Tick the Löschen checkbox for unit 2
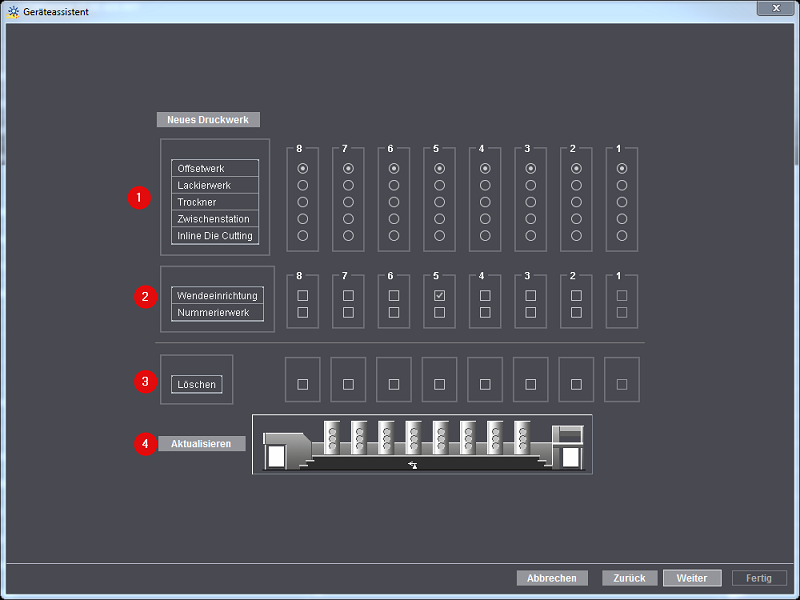Image resolution: width=800 pixels, height=600 pixels. (x=576, y=384)
